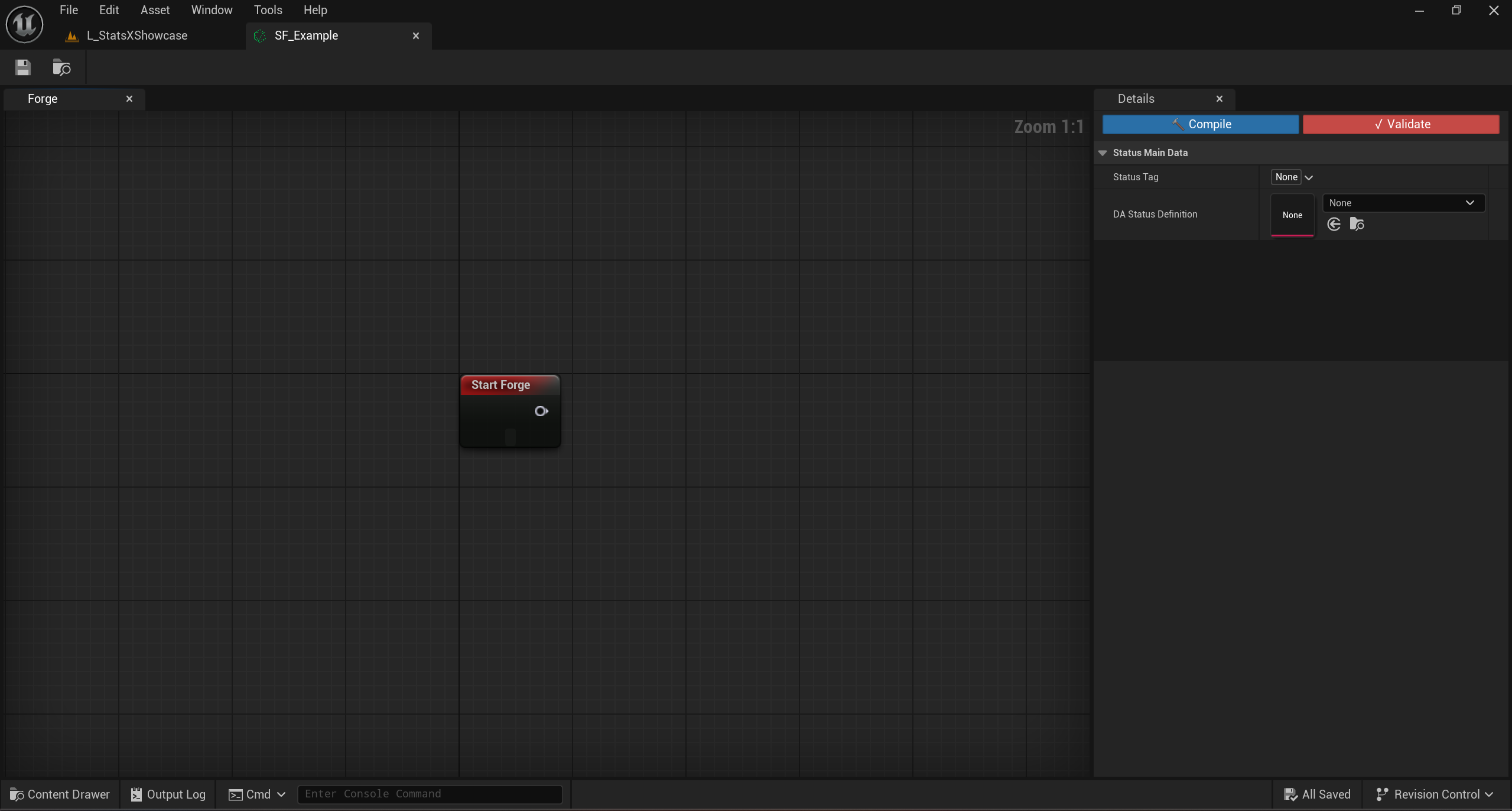Click the Browse to asset folder icon

[61, 67]
